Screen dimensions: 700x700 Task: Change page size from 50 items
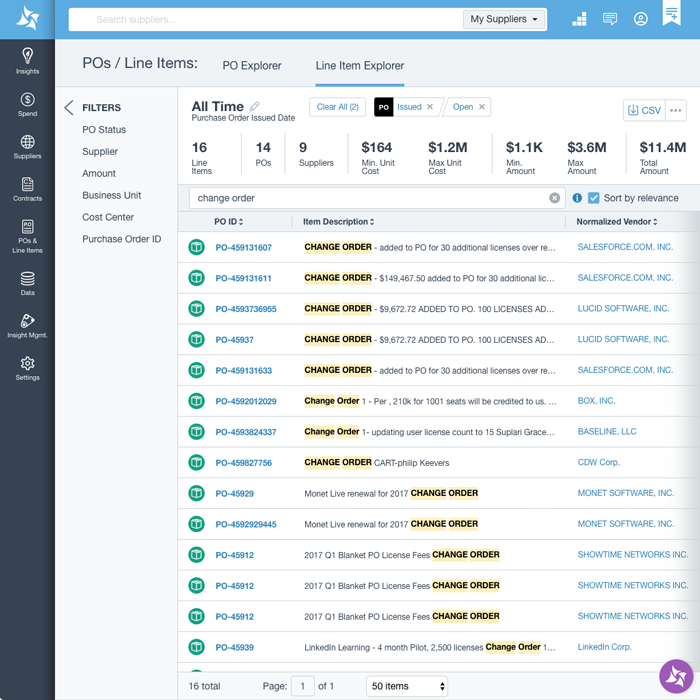point(407,686)
